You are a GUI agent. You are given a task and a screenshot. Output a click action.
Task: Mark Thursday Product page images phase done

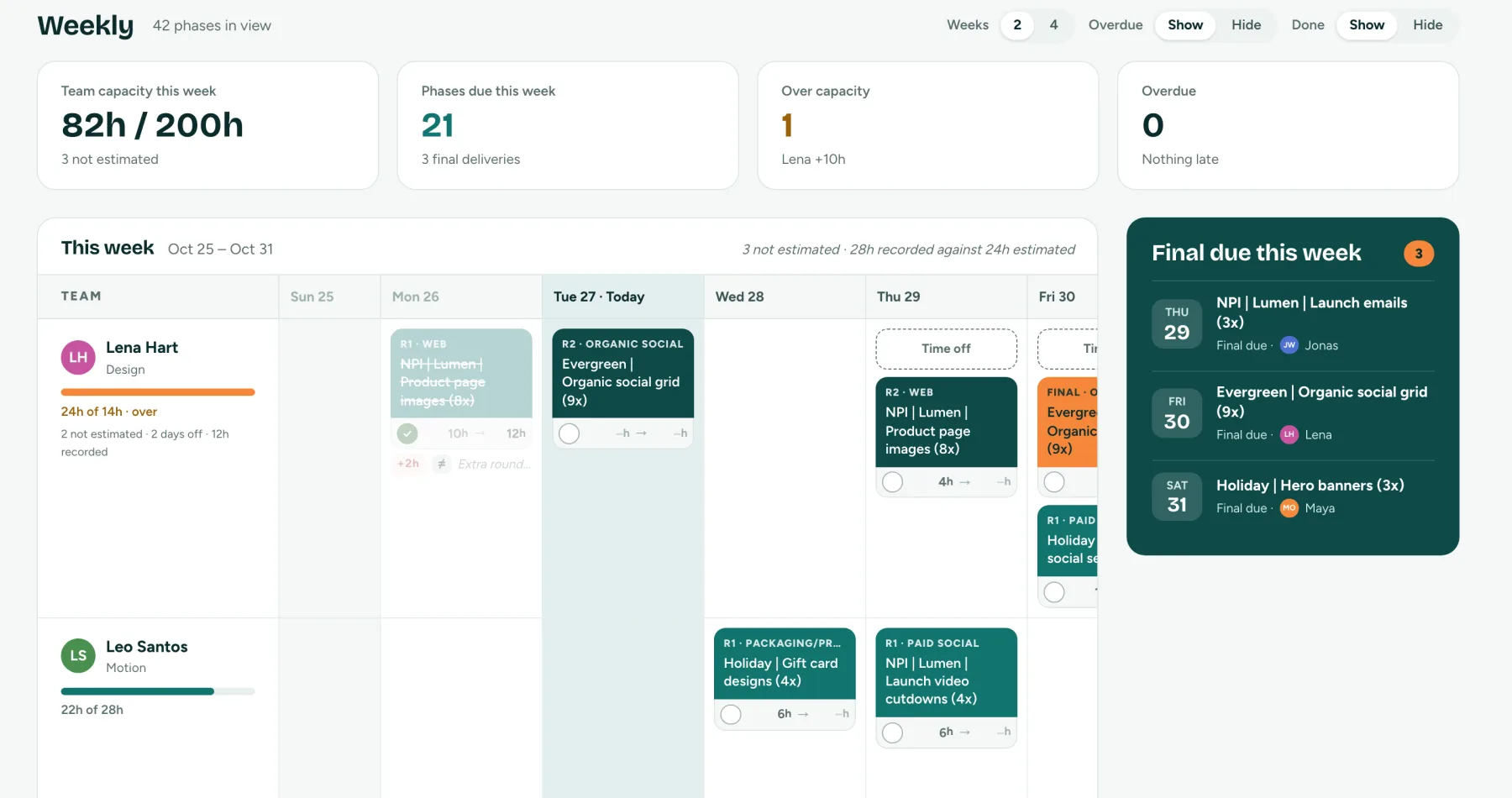coord(893,482)
